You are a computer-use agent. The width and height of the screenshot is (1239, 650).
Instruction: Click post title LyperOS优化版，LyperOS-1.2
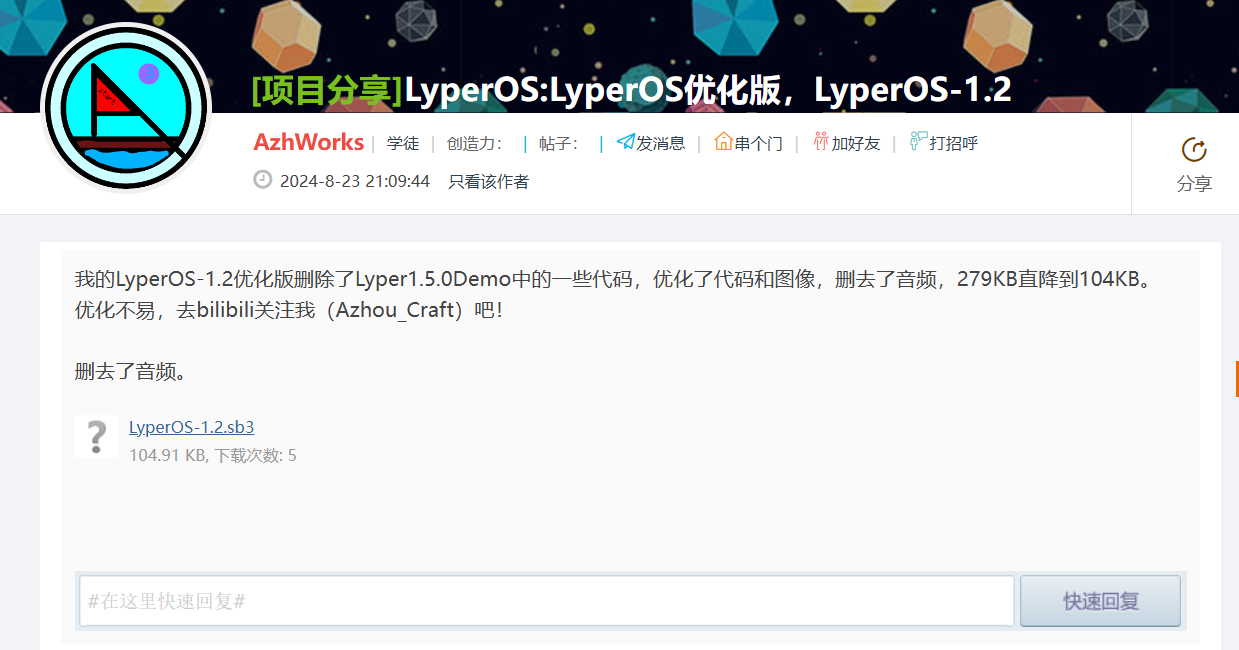(708, 90)
